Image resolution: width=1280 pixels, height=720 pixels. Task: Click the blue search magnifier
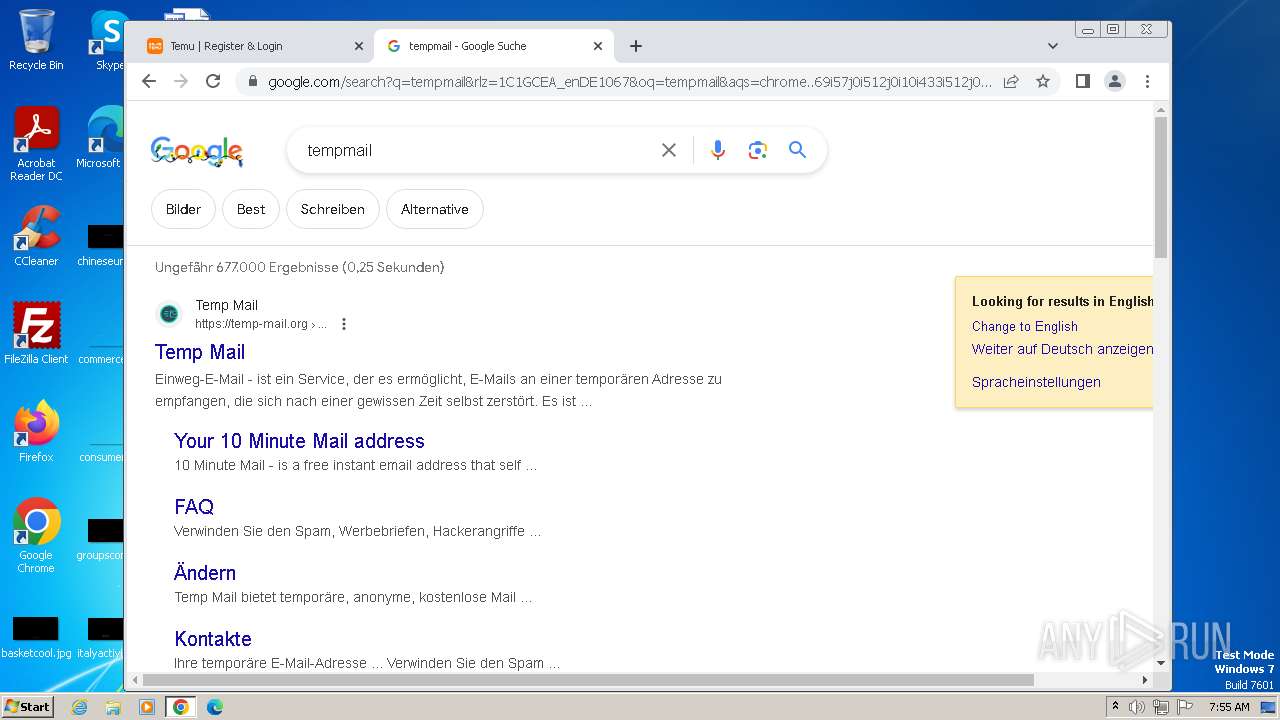click(797, 150)
